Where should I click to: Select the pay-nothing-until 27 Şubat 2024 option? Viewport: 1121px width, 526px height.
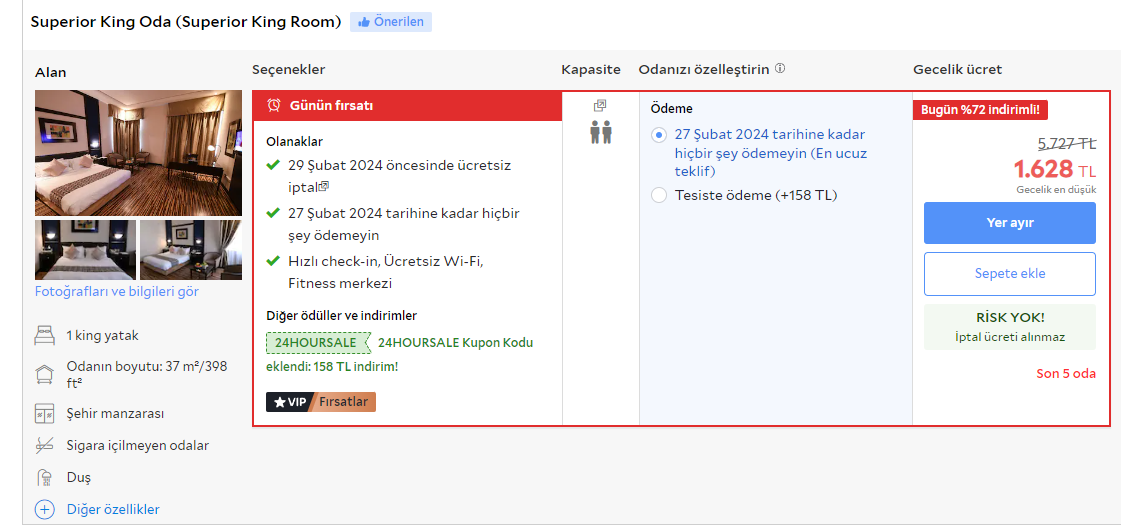coord(658,135)
